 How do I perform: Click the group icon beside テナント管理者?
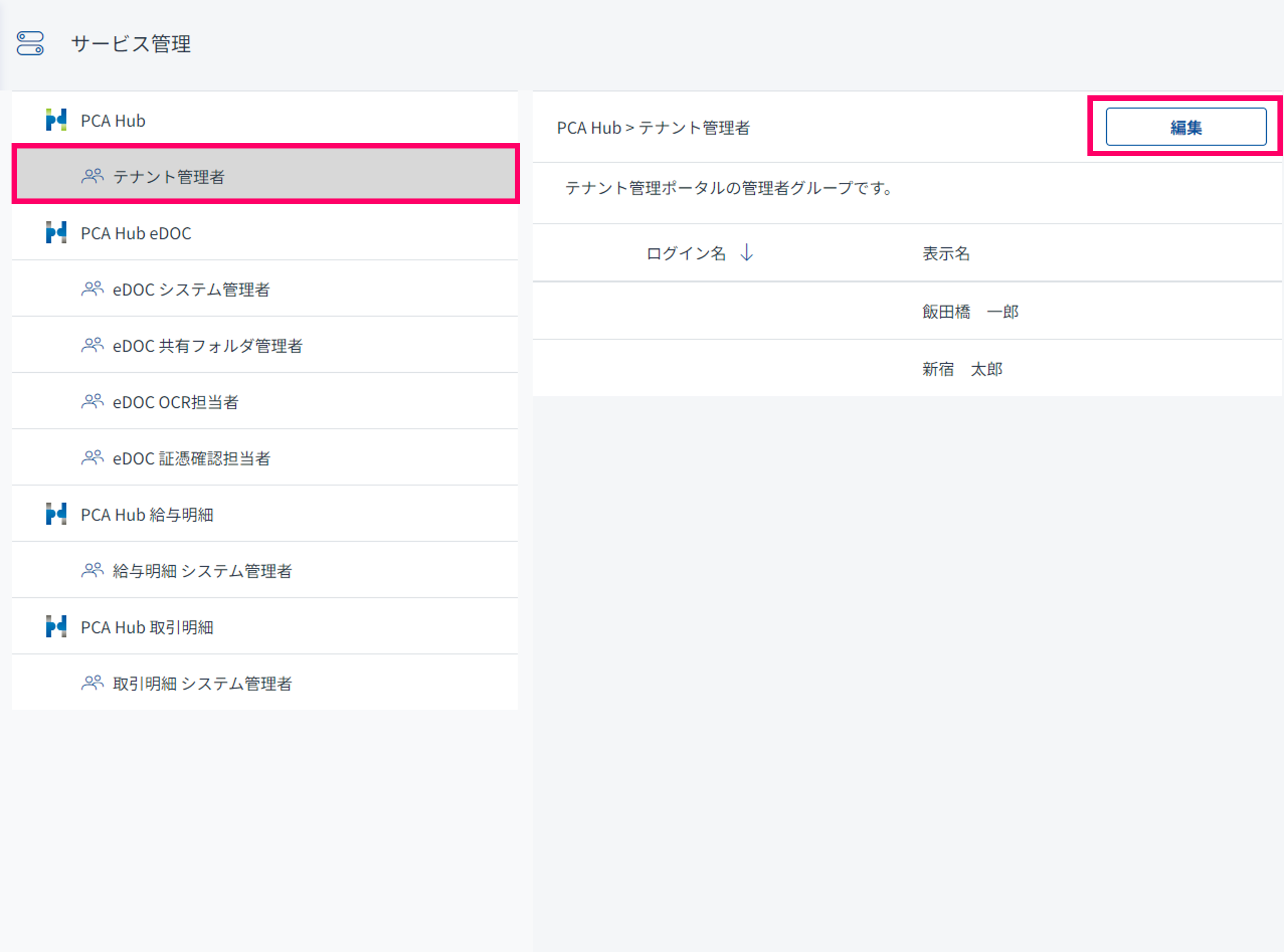[92, 176]
